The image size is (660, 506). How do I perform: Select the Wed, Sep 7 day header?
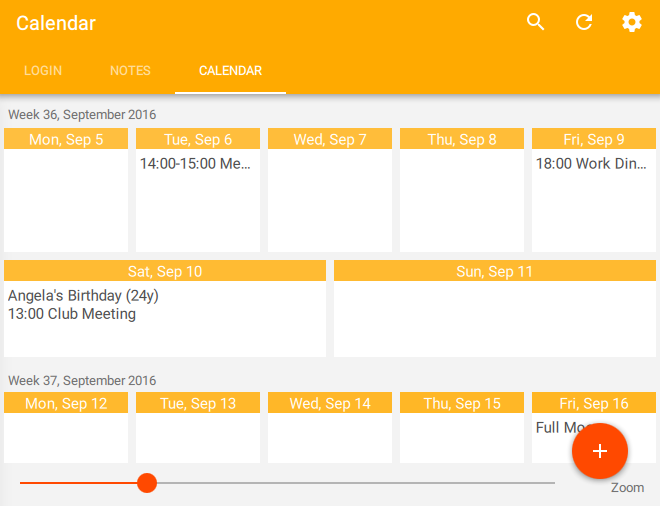330,139
